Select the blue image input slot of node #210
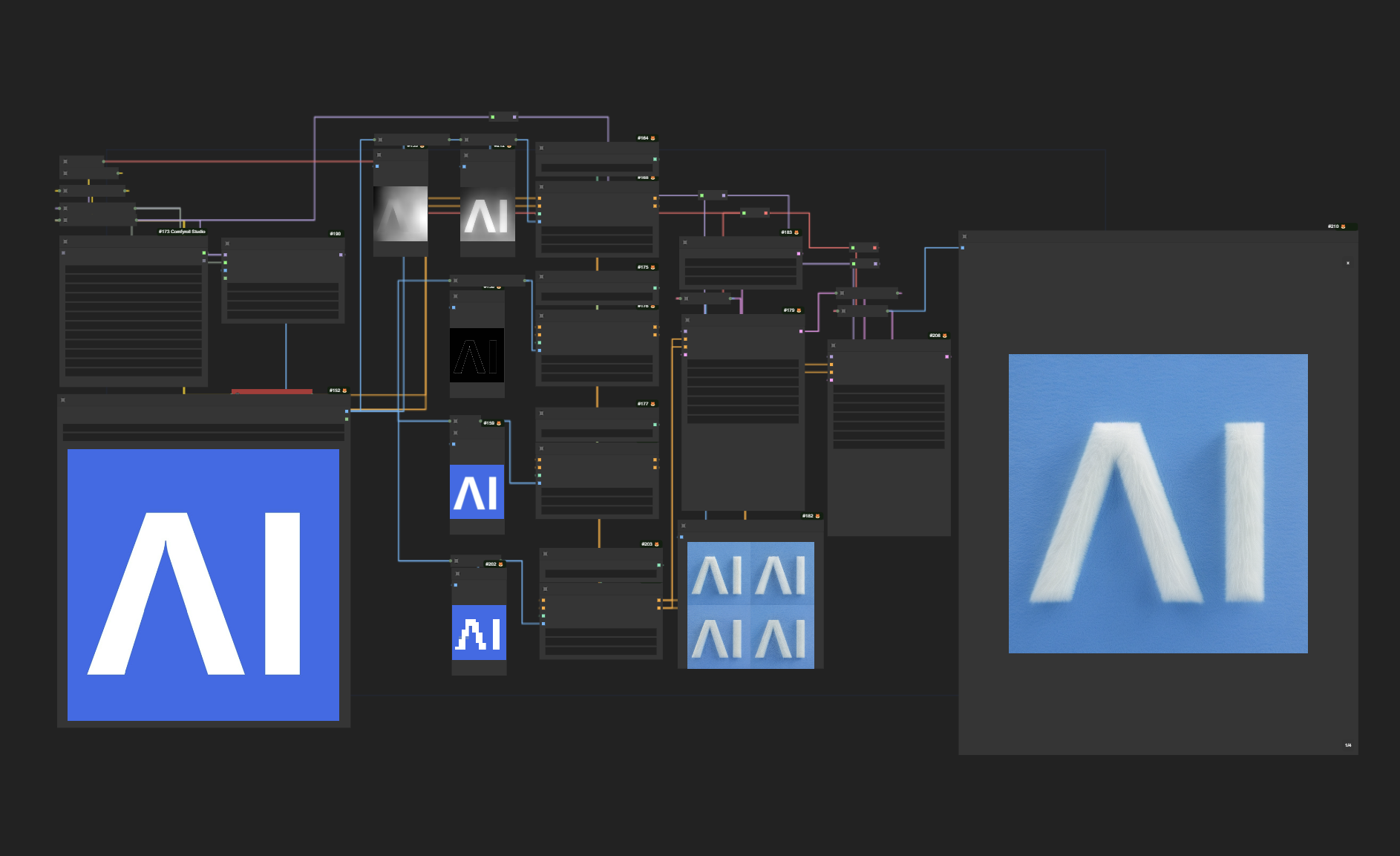1400x856 pixels. [963, 248]
